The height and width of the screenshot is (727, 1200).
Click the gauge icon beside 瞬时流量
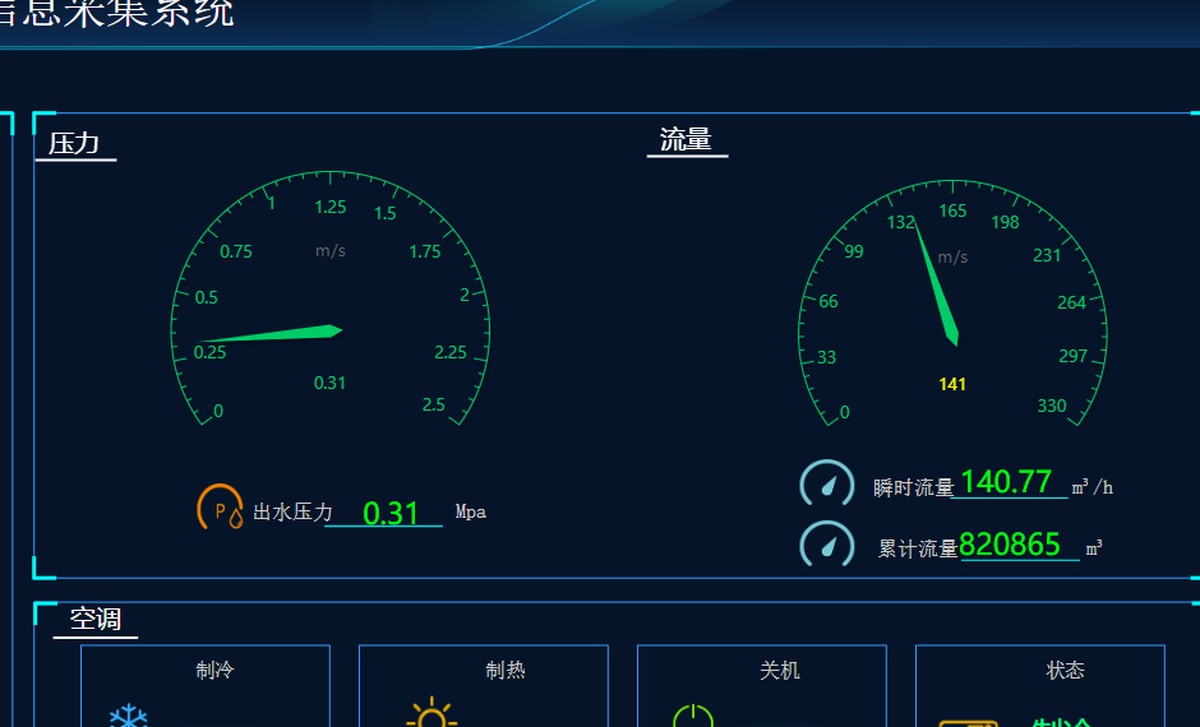[x=827, y=485]
